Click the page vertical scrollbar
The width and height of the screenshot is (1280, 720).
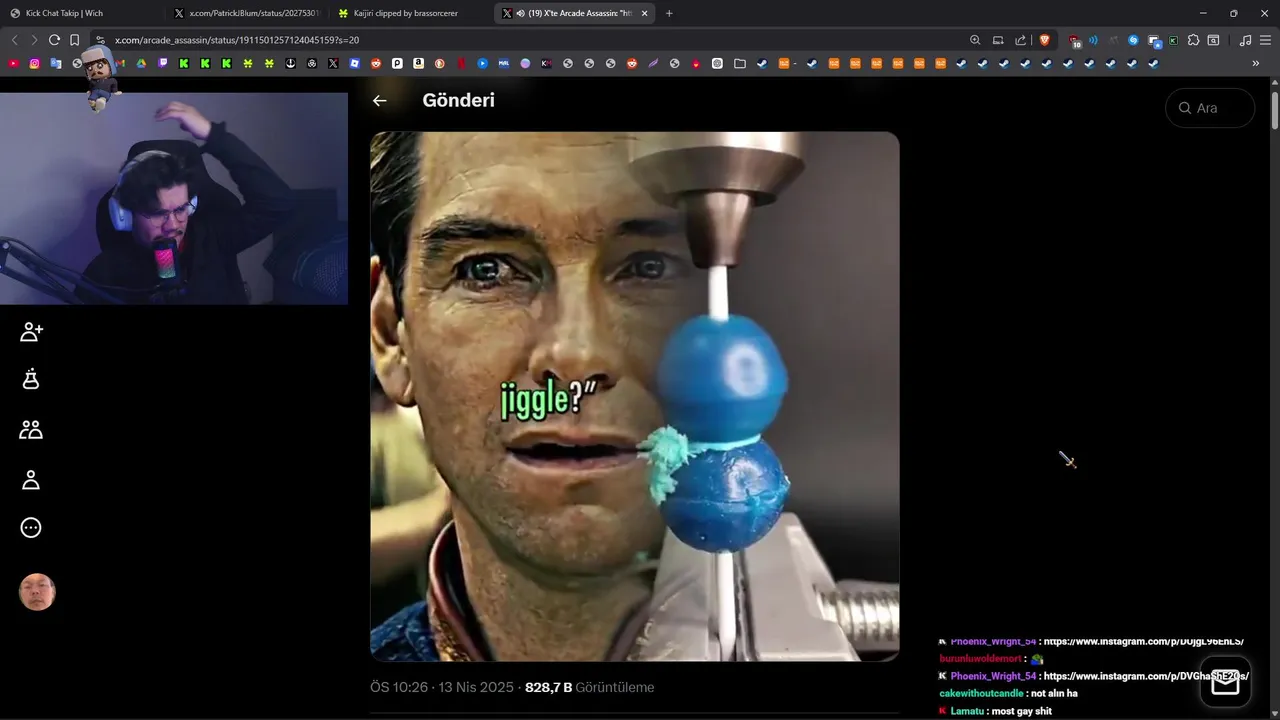click(x=1275, y=110)
